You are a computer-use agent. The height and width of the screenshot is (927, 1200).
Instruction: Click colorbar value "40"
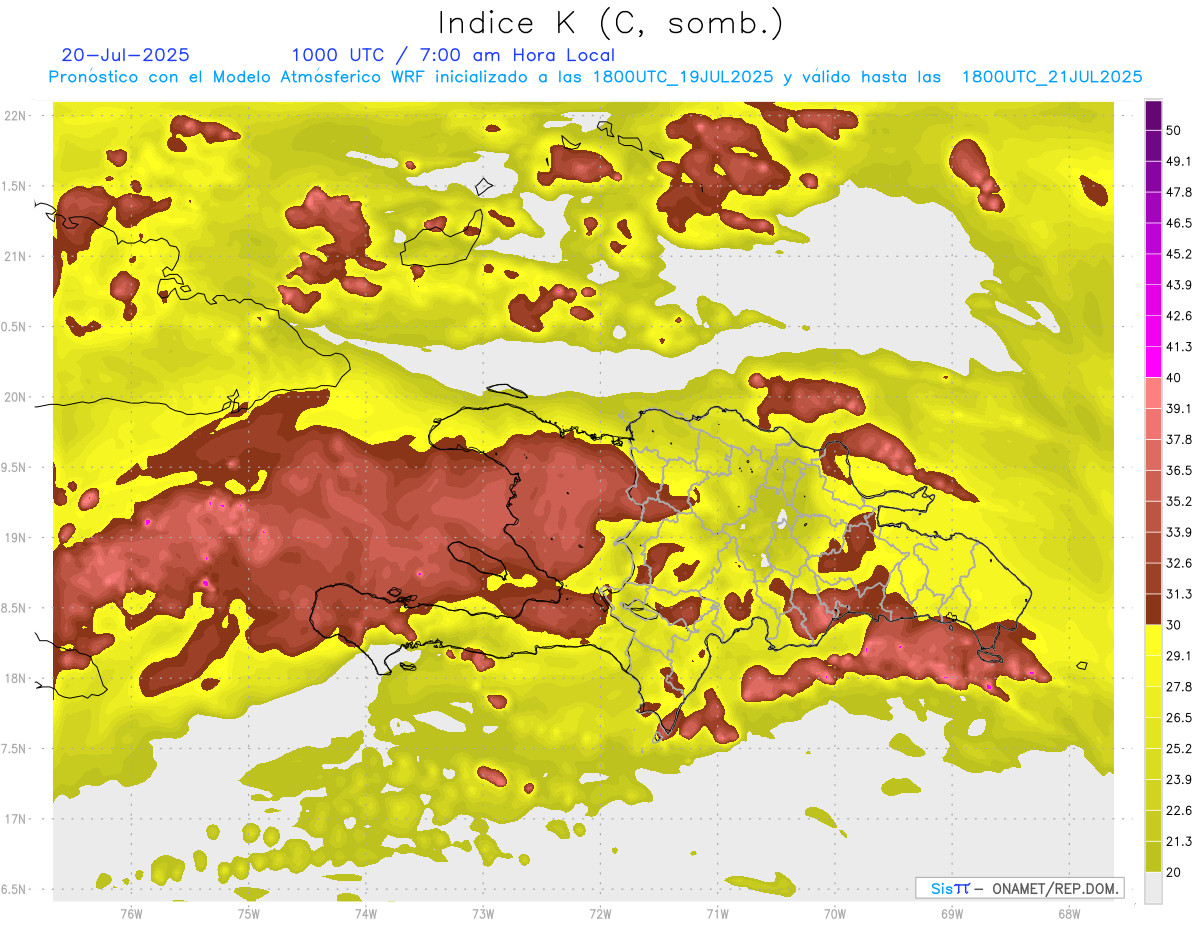click(1175, 377)
